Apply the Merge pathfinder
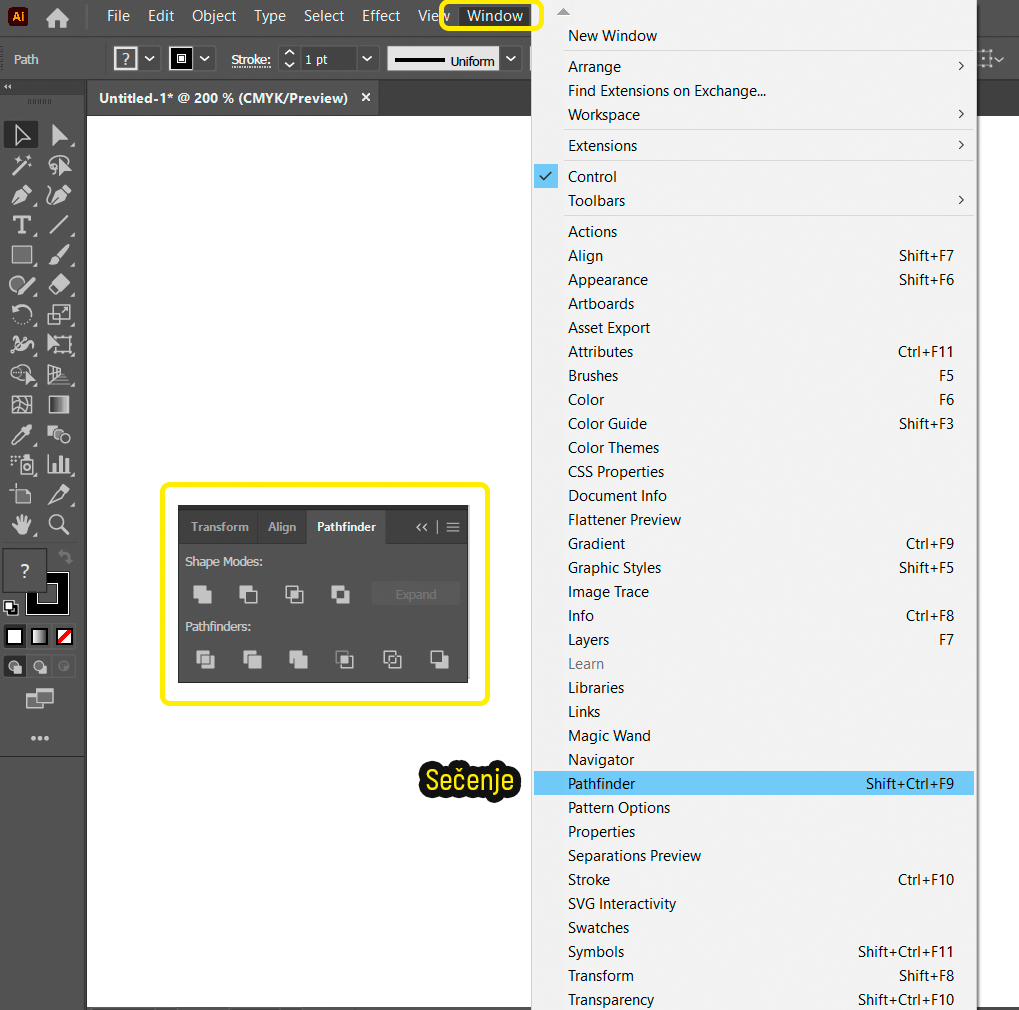 298,660
